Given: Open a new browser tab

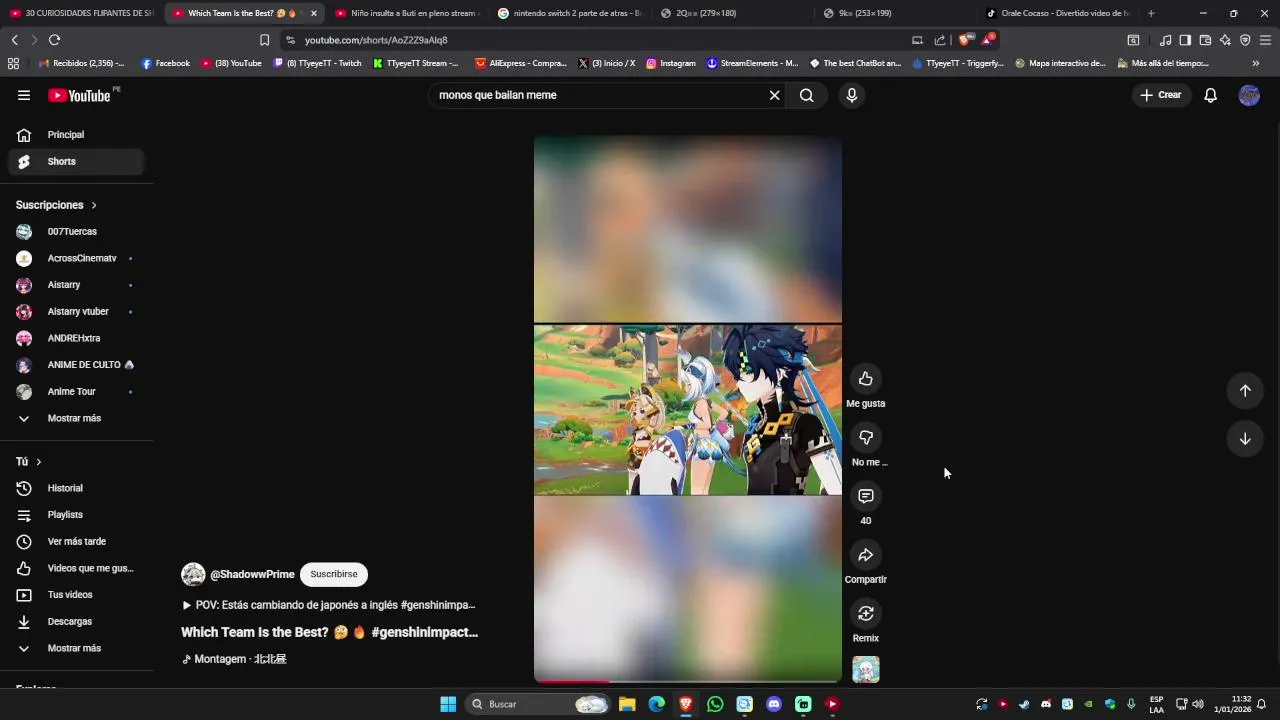Looking at the screenshot, I should click(x=1151, y=13).
